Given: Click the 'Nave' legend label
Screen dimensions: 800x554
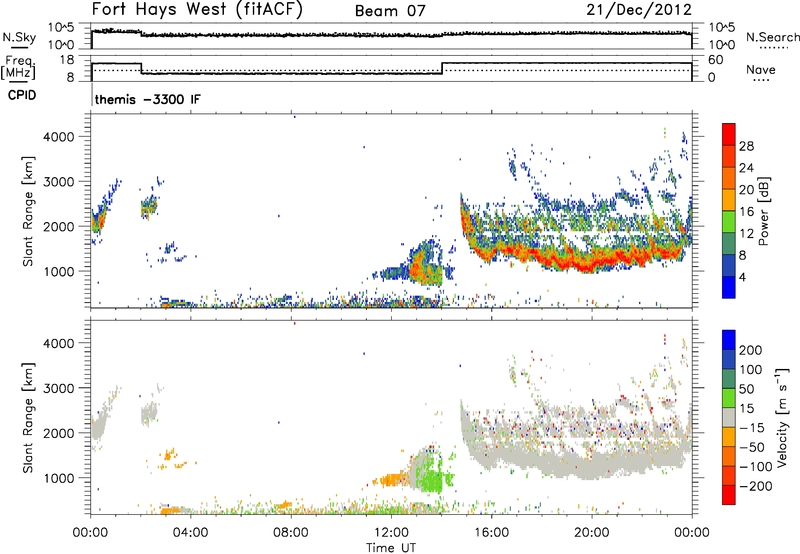Looking at the screenshot, I should coord(760,70).
